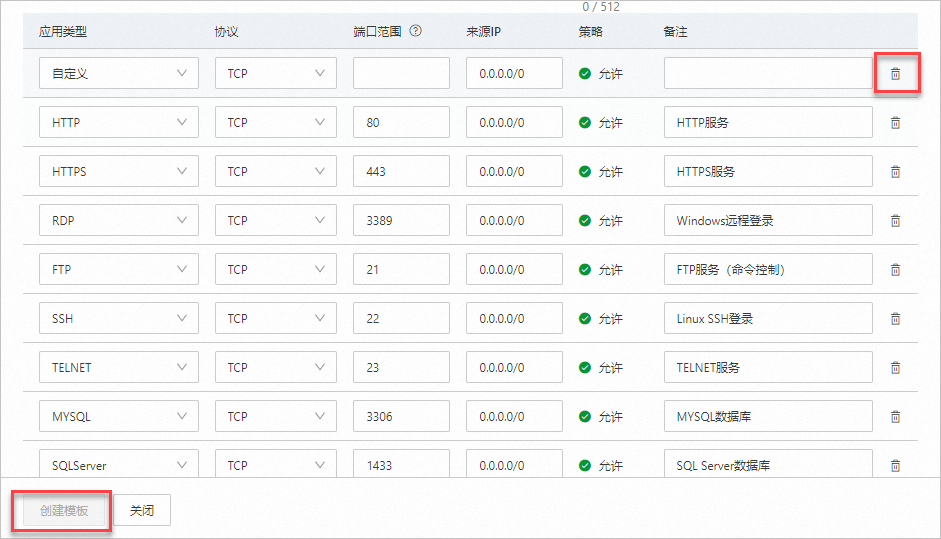Click port field containing 80
Screen dimensions: 941x539
[401, 122]
